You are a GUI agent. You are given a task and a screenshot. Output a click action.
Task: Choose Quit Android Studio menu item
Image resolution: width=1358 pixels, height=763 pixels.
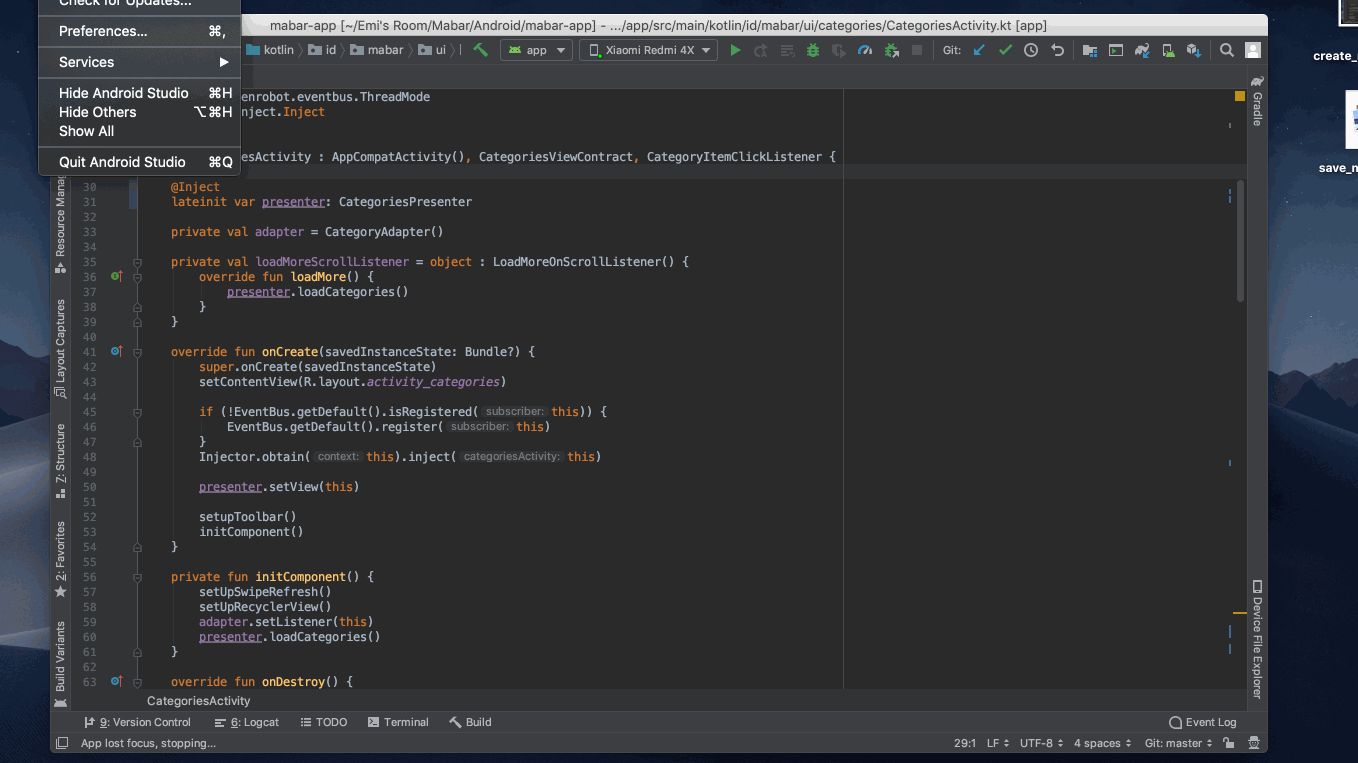click(x=139, y=162)
